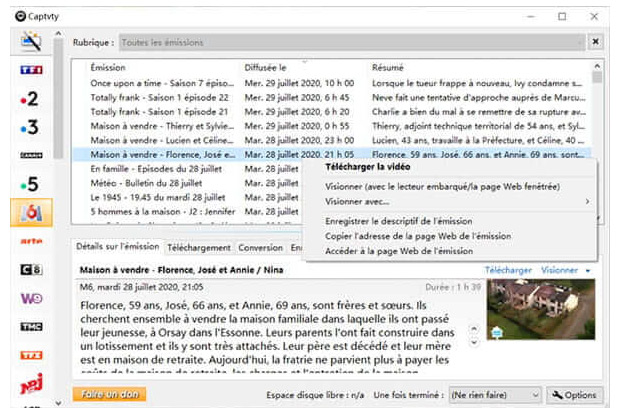619x408 pixels.
Task: Expand the Visionner arrow menu
Action: coord(588,271)
